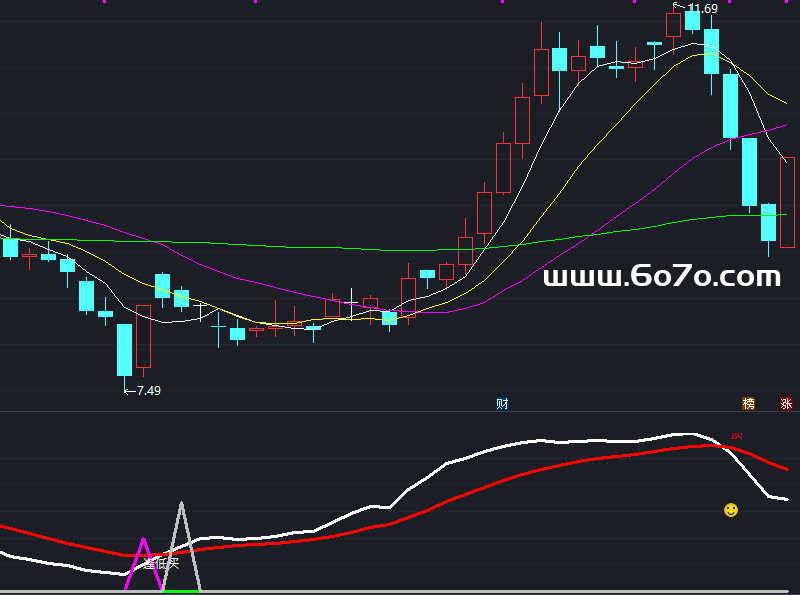Click the 11.69 high price label
The image size is (800, 595).
tap(702, 8)
